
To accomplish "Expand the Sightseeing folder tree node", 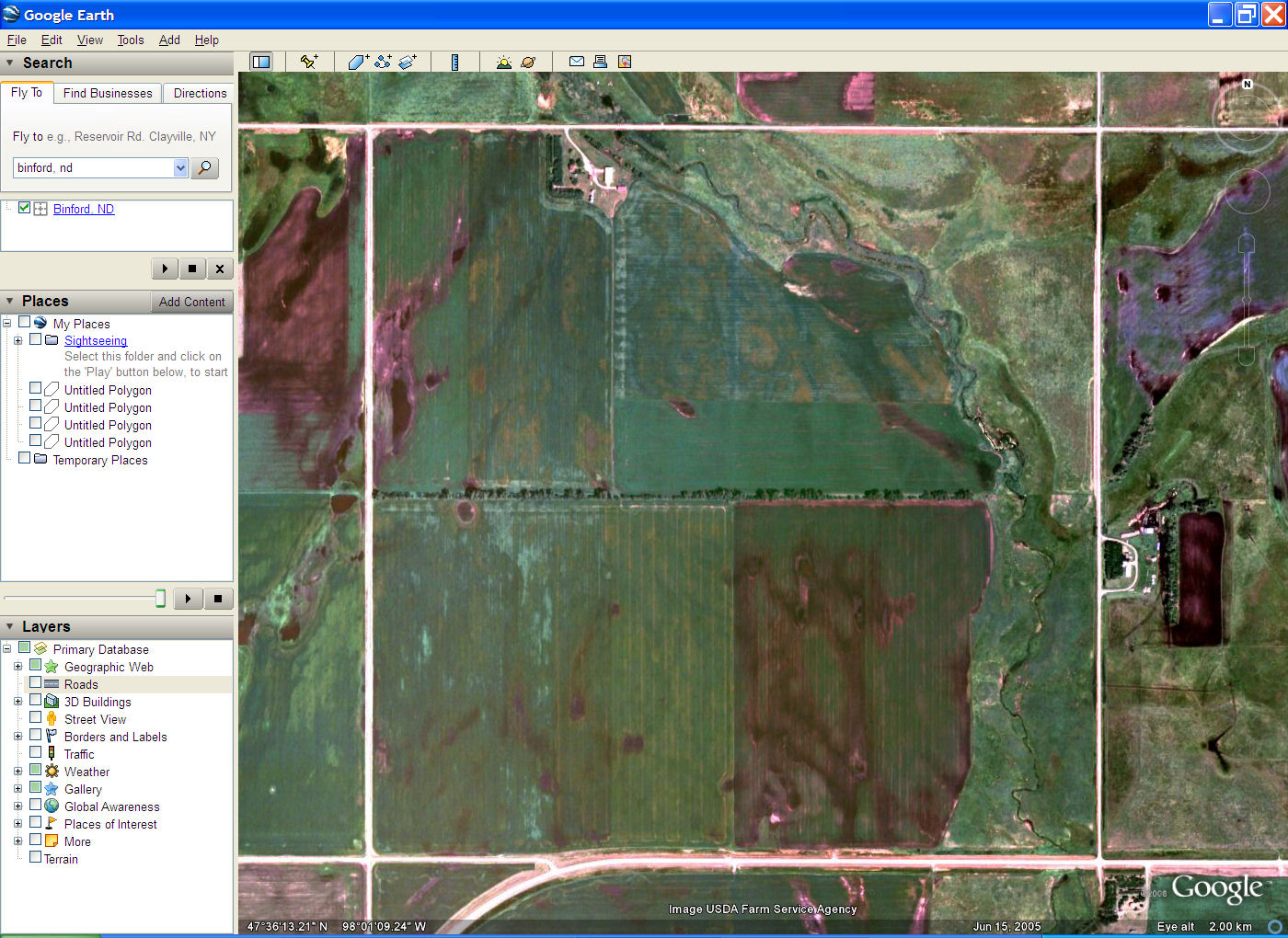I will point(17,340).
